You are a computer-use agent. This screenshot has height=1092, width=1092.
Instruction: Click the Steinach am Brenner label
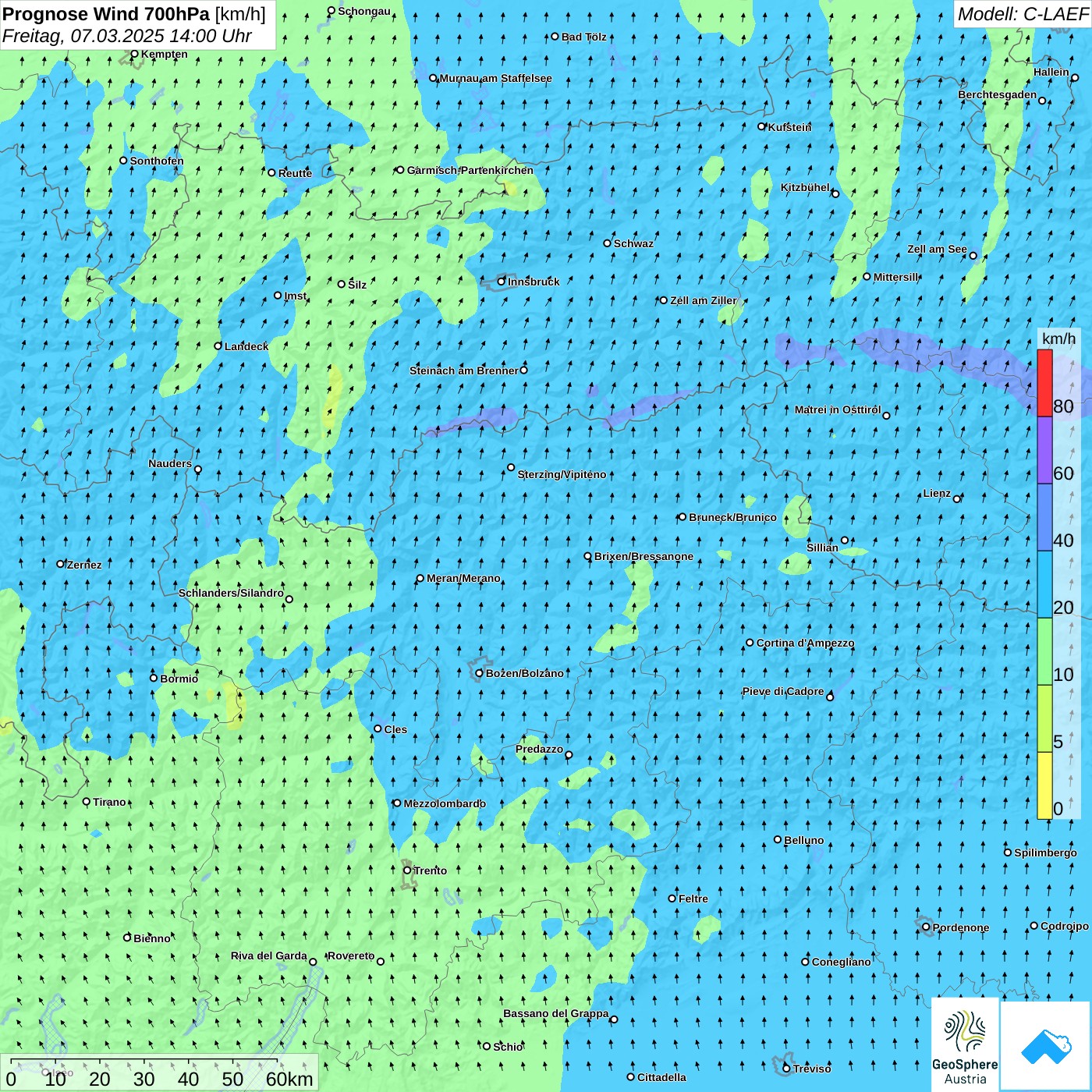tap(463, 370)
